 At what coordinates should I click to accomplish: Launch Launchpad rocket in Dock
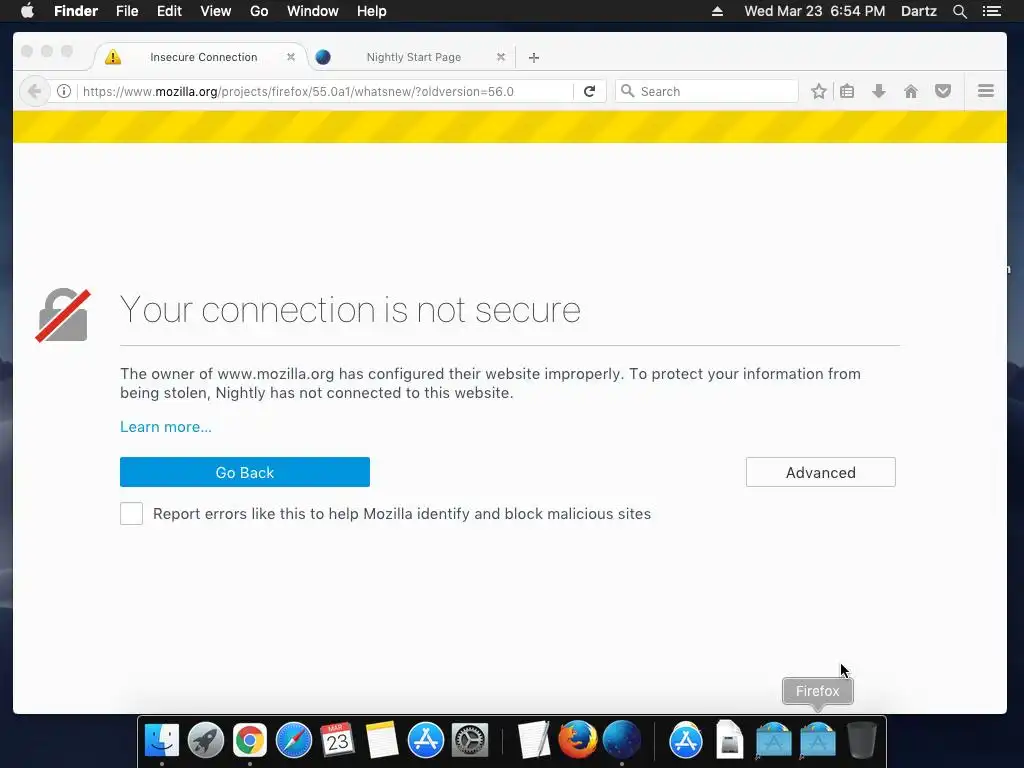point(206,741)
